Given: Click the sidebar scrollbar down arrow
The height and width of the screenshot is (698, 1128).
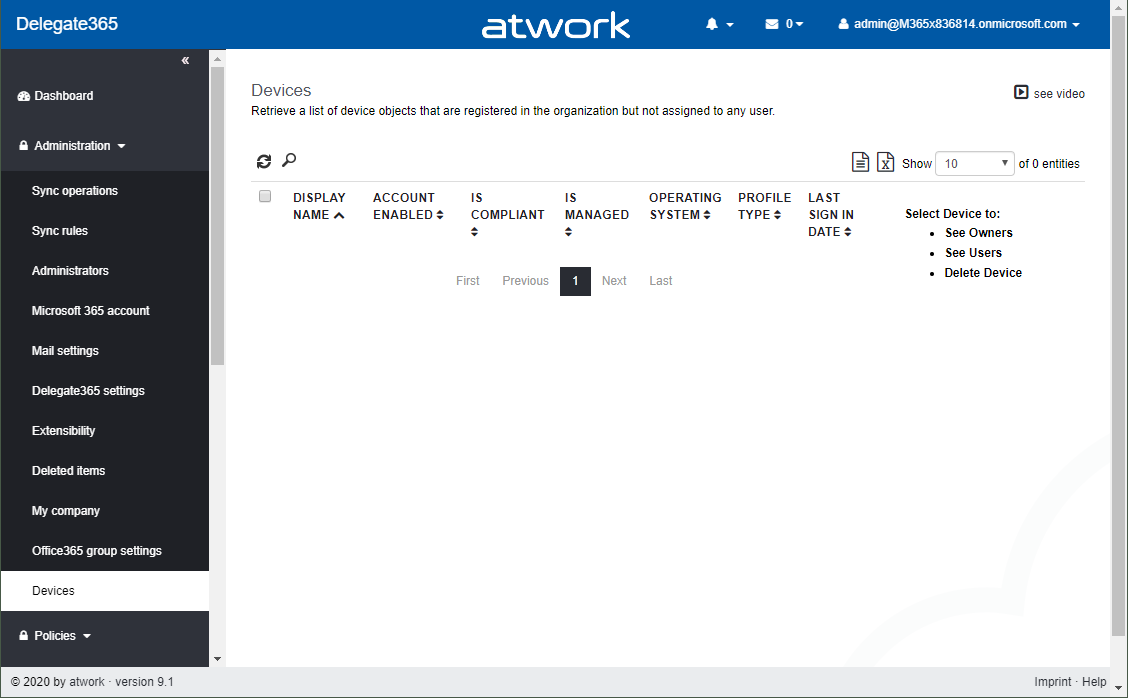Looking at the screenshot, I should tap(217, 658).
